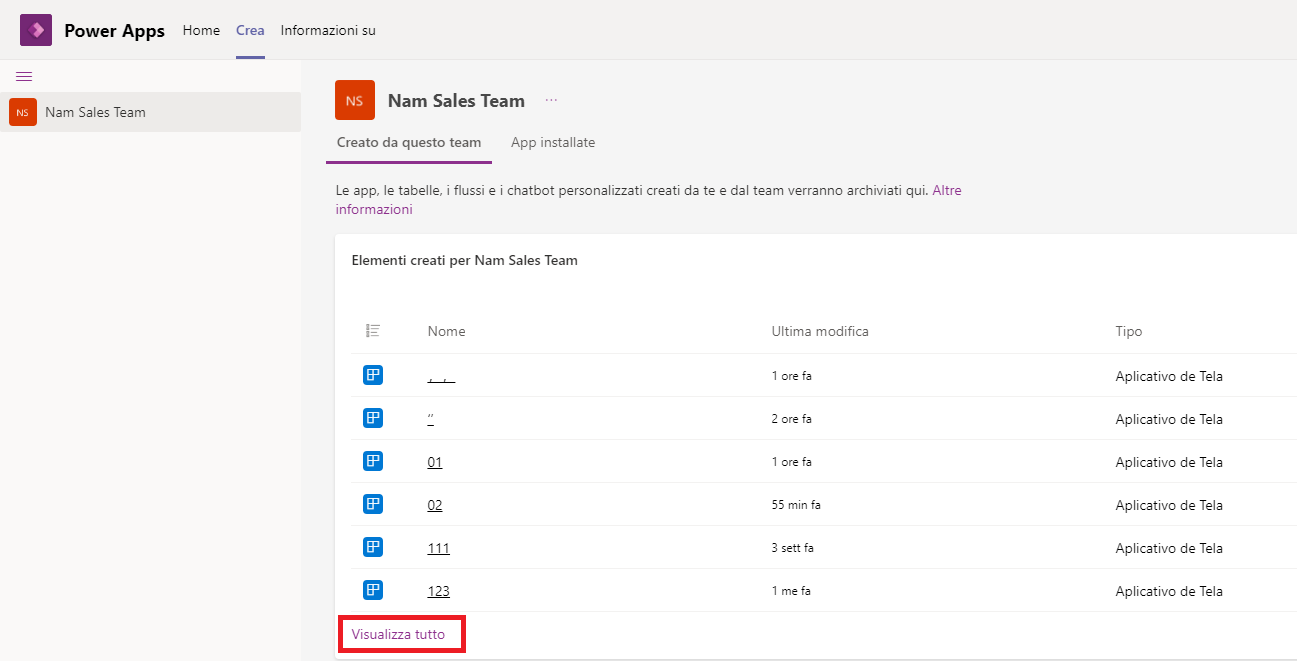Select the Creato da questo team tab

coord(409,142)
